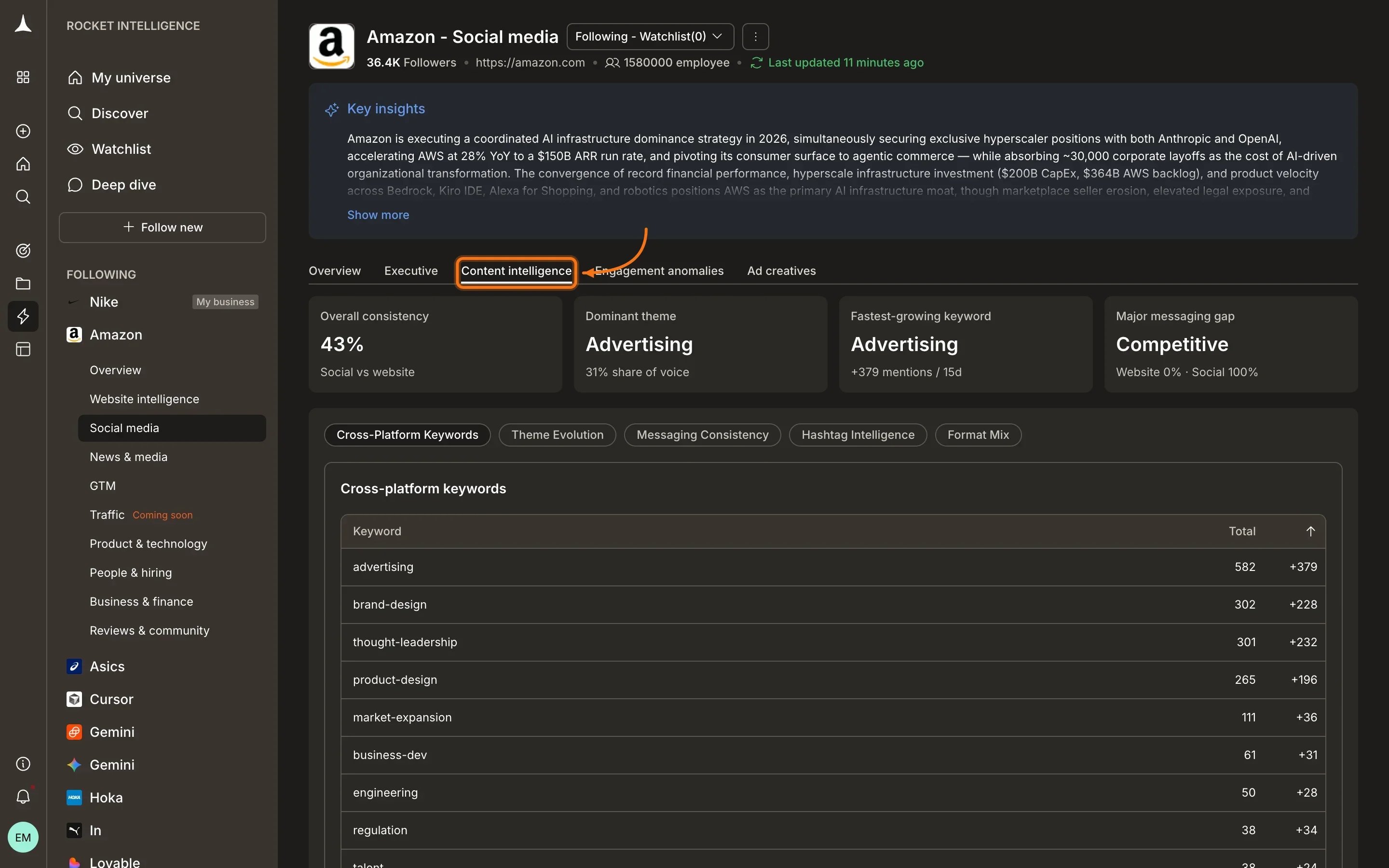The image size is (1389, 868).
Task: Open the EM user avatar
Action: [23, 837]
